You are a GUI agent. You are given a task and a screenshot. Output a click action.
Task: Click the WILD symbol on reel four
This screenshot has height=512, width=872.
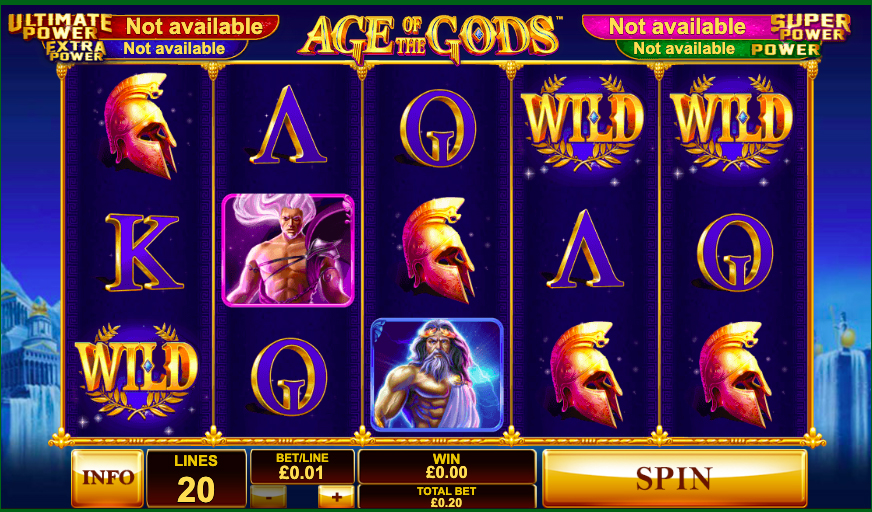pyautogui.click(x=582, y=123)
